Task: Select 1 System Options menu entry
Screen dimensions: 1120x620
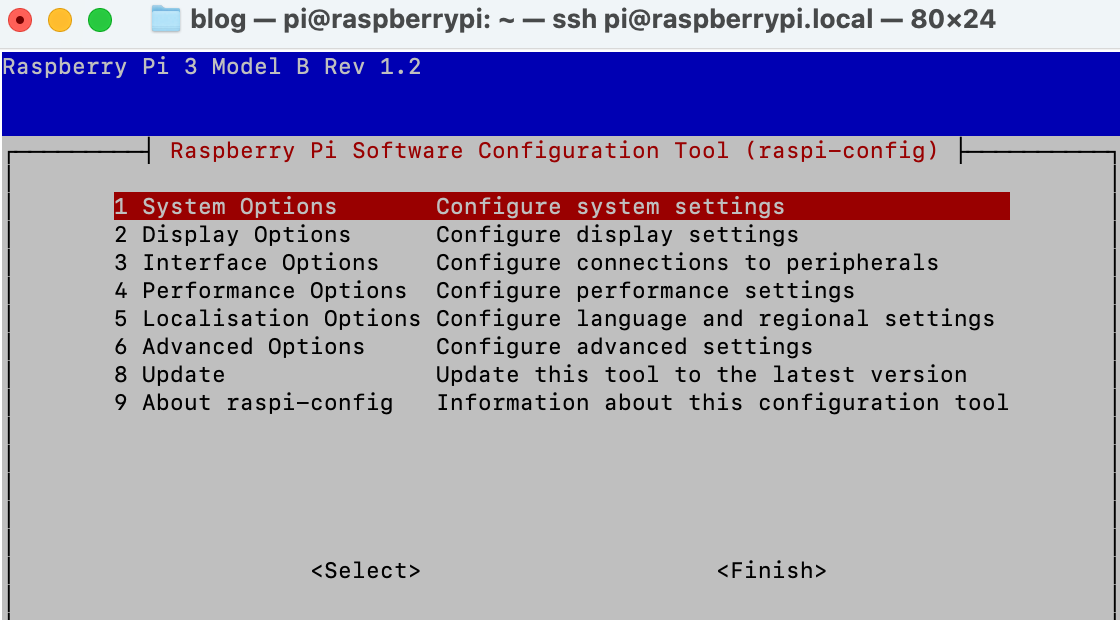Action: 561,206
